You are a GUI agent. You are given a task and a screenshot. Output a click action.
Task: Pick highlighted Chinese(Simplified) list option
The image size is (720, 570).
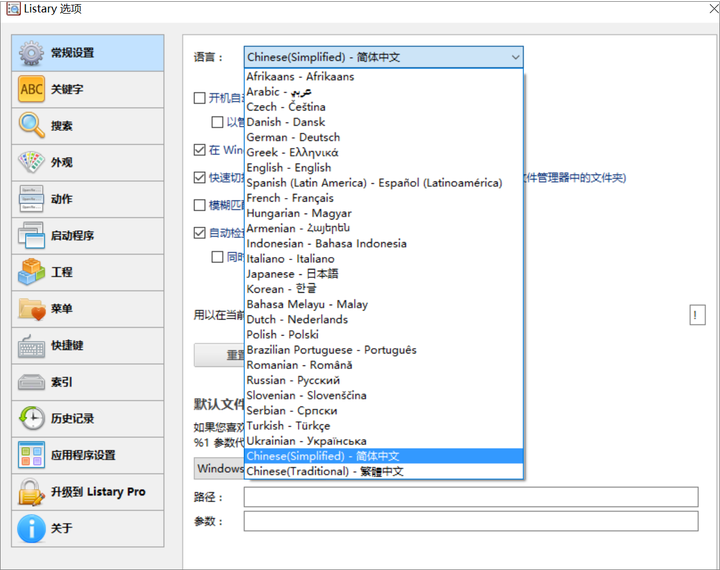(384, 456)
